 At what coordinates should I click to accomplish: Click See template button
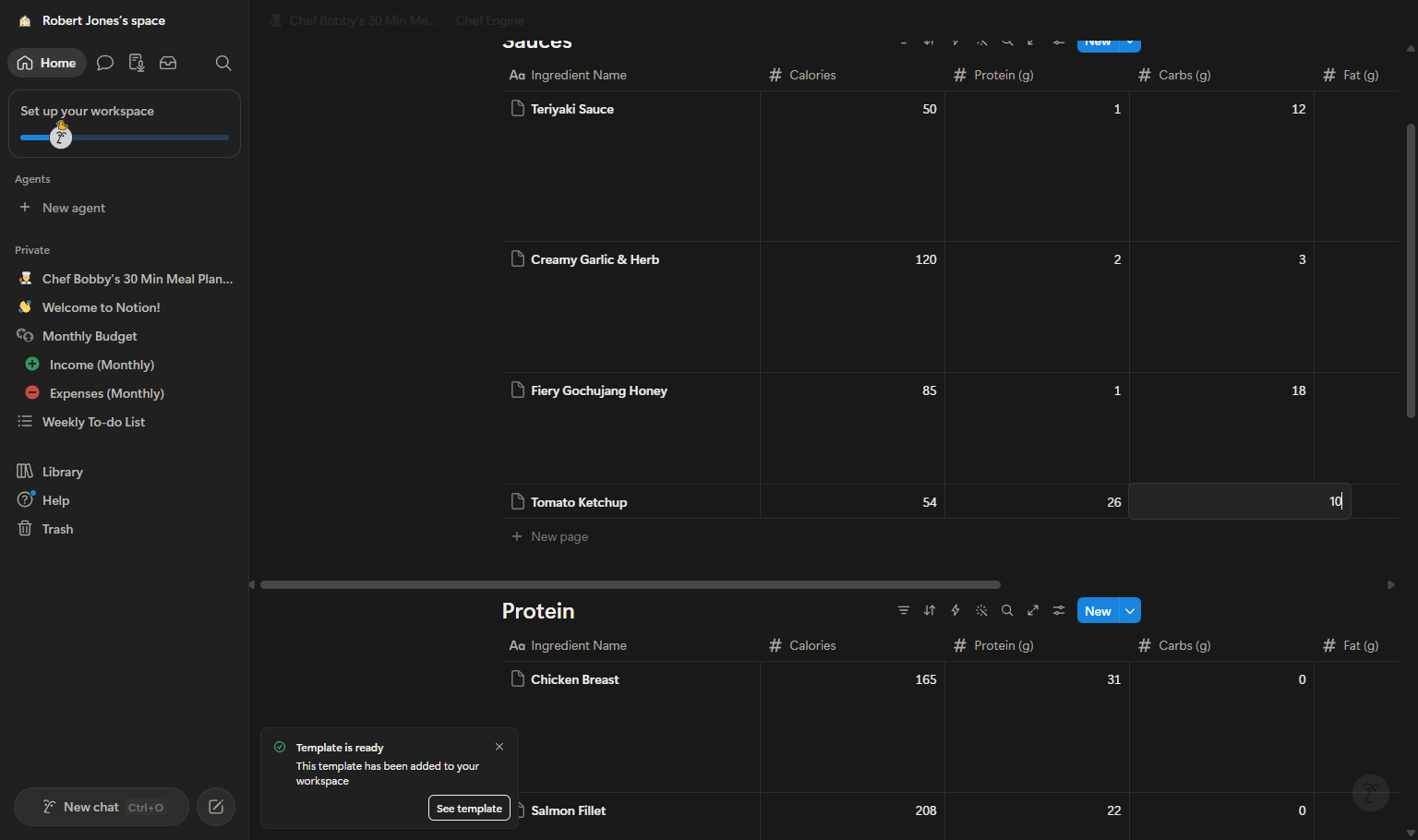469,808
